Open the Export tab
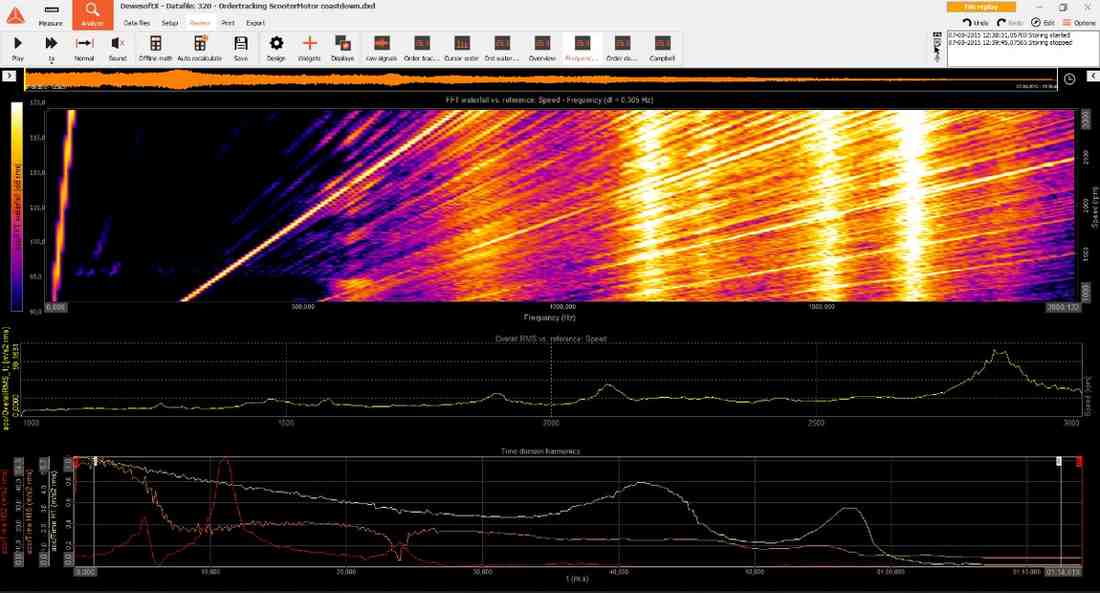The width and height of the screenshot is (1100, 593). click(x=255, y=22)
